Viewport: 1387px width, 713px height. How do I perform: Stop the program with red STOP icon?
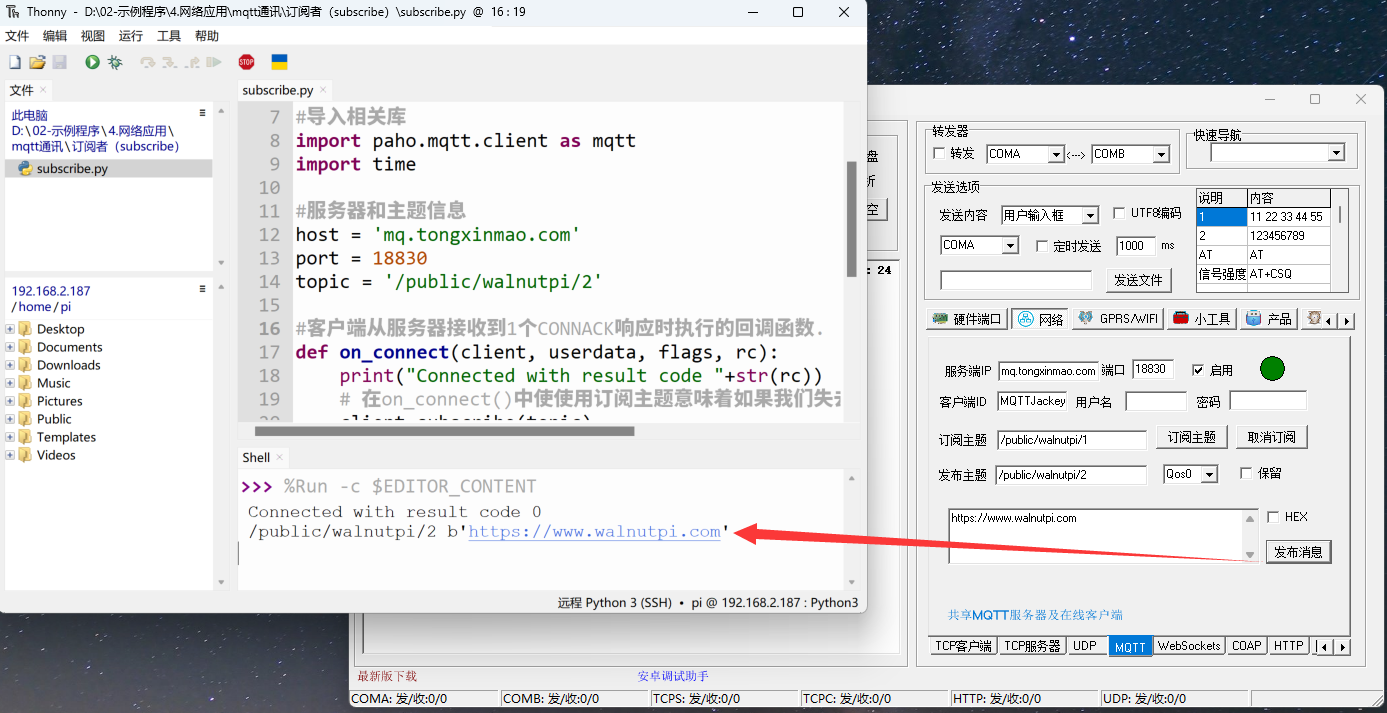[x=246, y=62]
